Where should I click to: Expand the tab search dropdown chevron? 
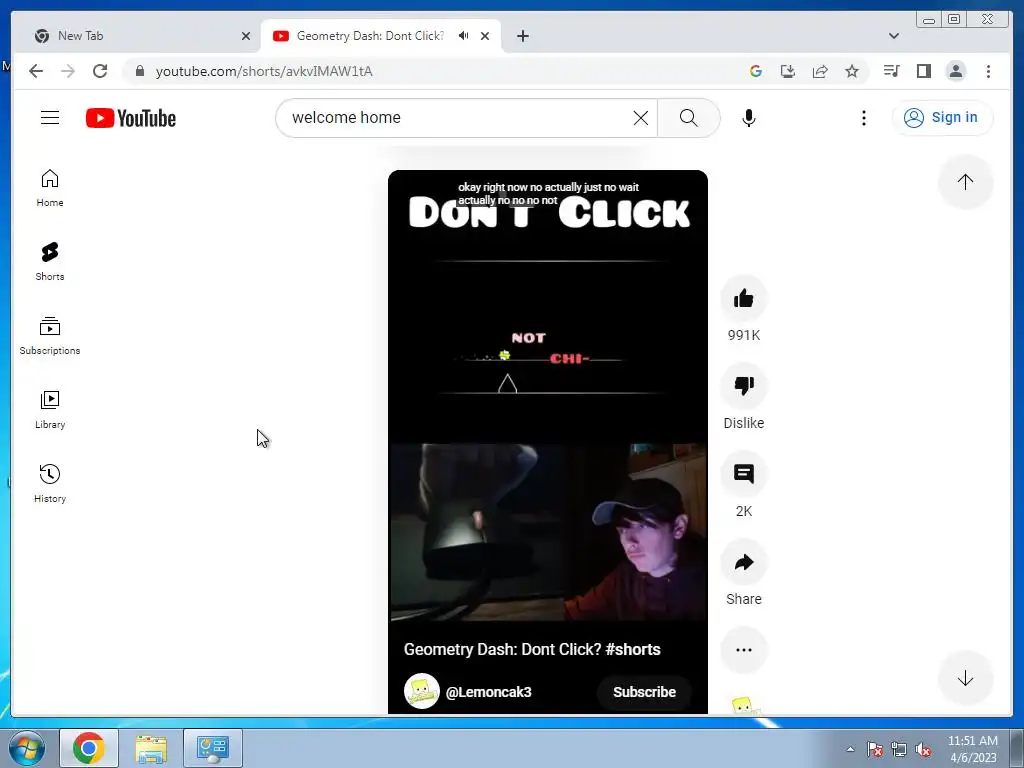[x=894, y=36]
